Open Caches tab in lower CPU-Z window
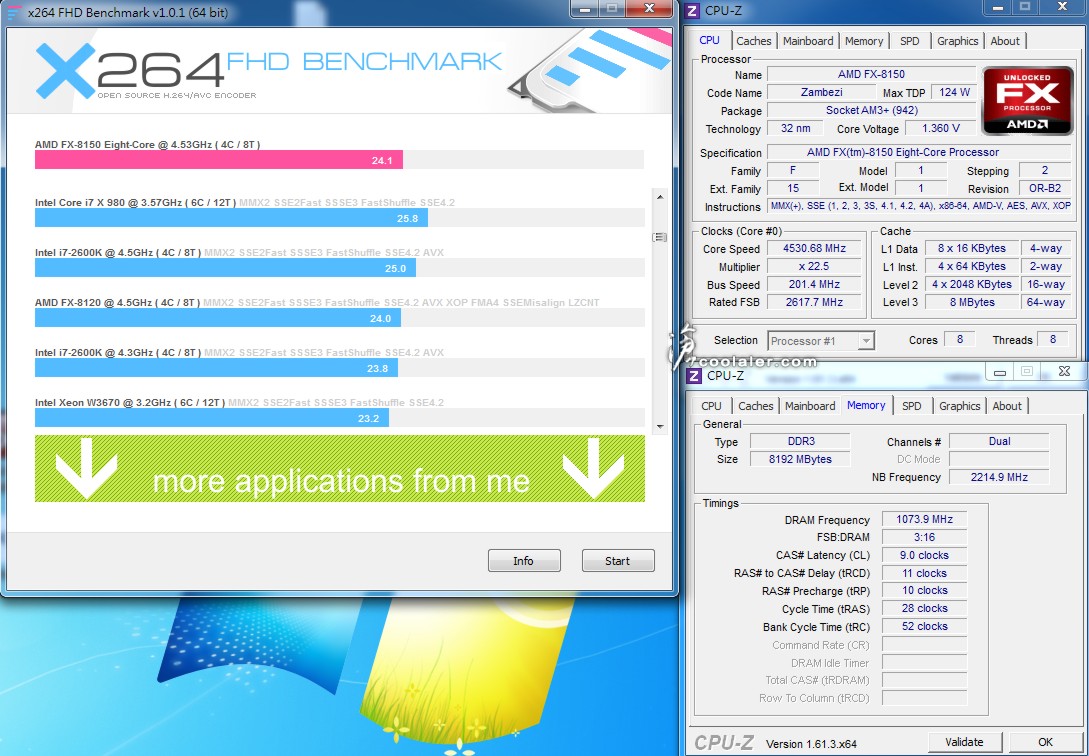Viewport: 1089px width, 756px height. pos(756,406)
